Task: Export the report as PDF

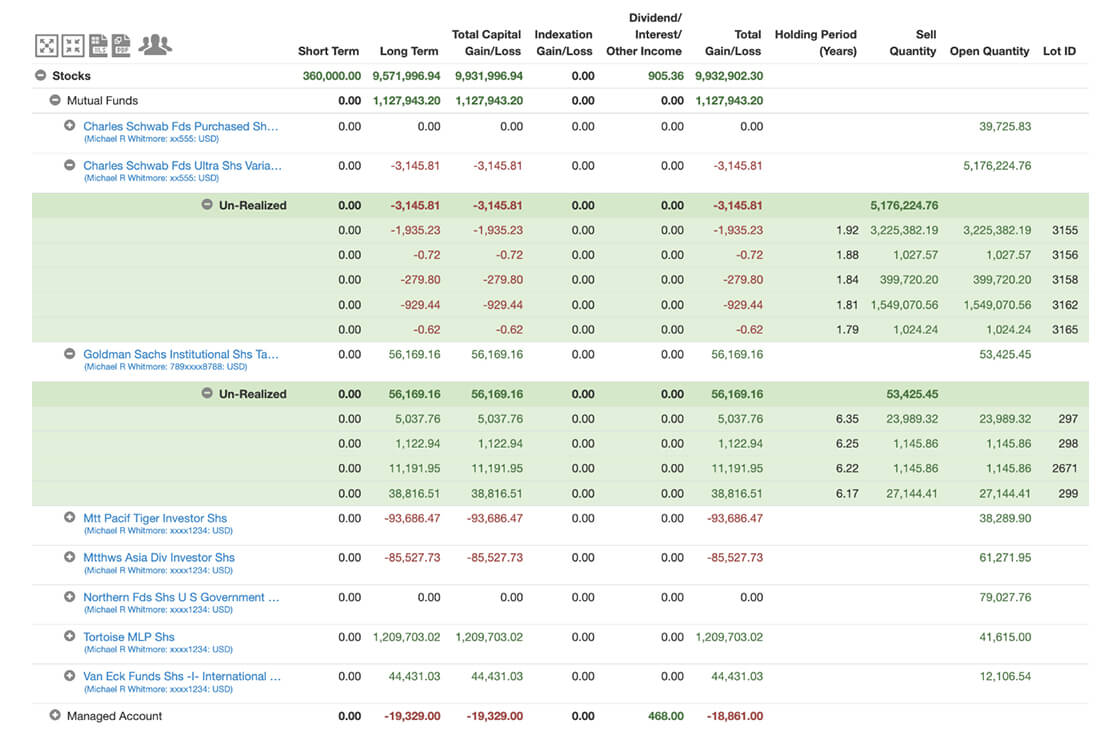Action: click(122, 45)
